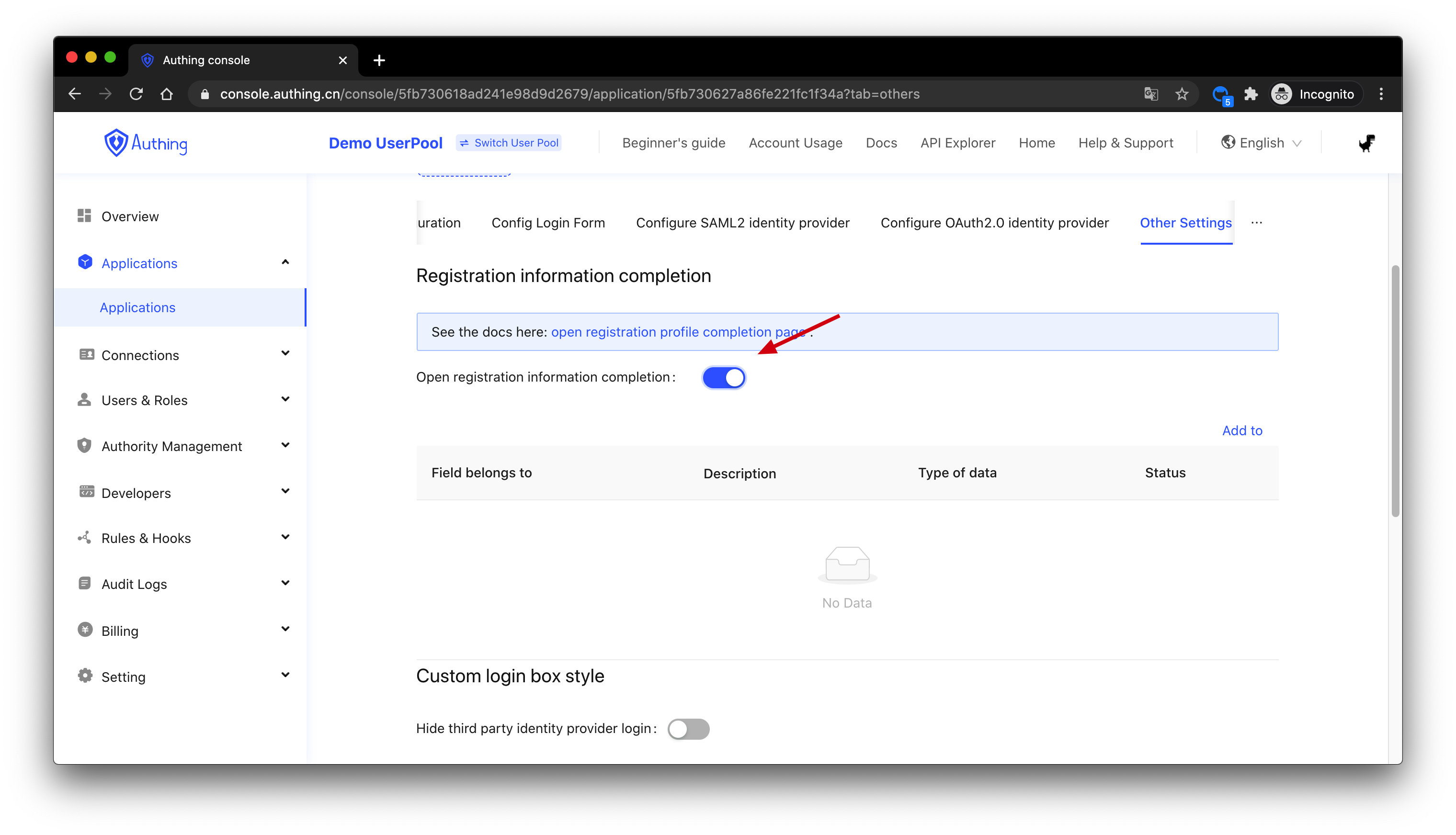The image size is (1456, 835).
Task: Click the browser home icon
Action: coord(166,94)
